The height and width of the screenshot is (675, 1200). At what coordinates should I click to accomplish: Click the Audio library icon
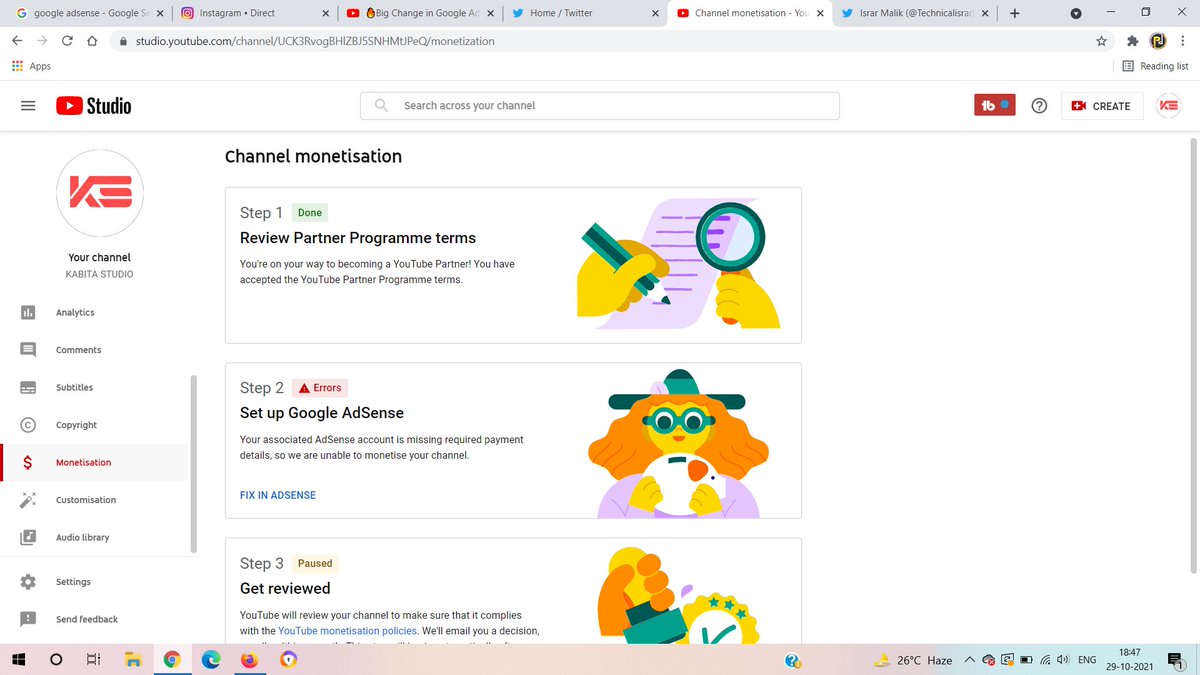[x=28, y=537]
